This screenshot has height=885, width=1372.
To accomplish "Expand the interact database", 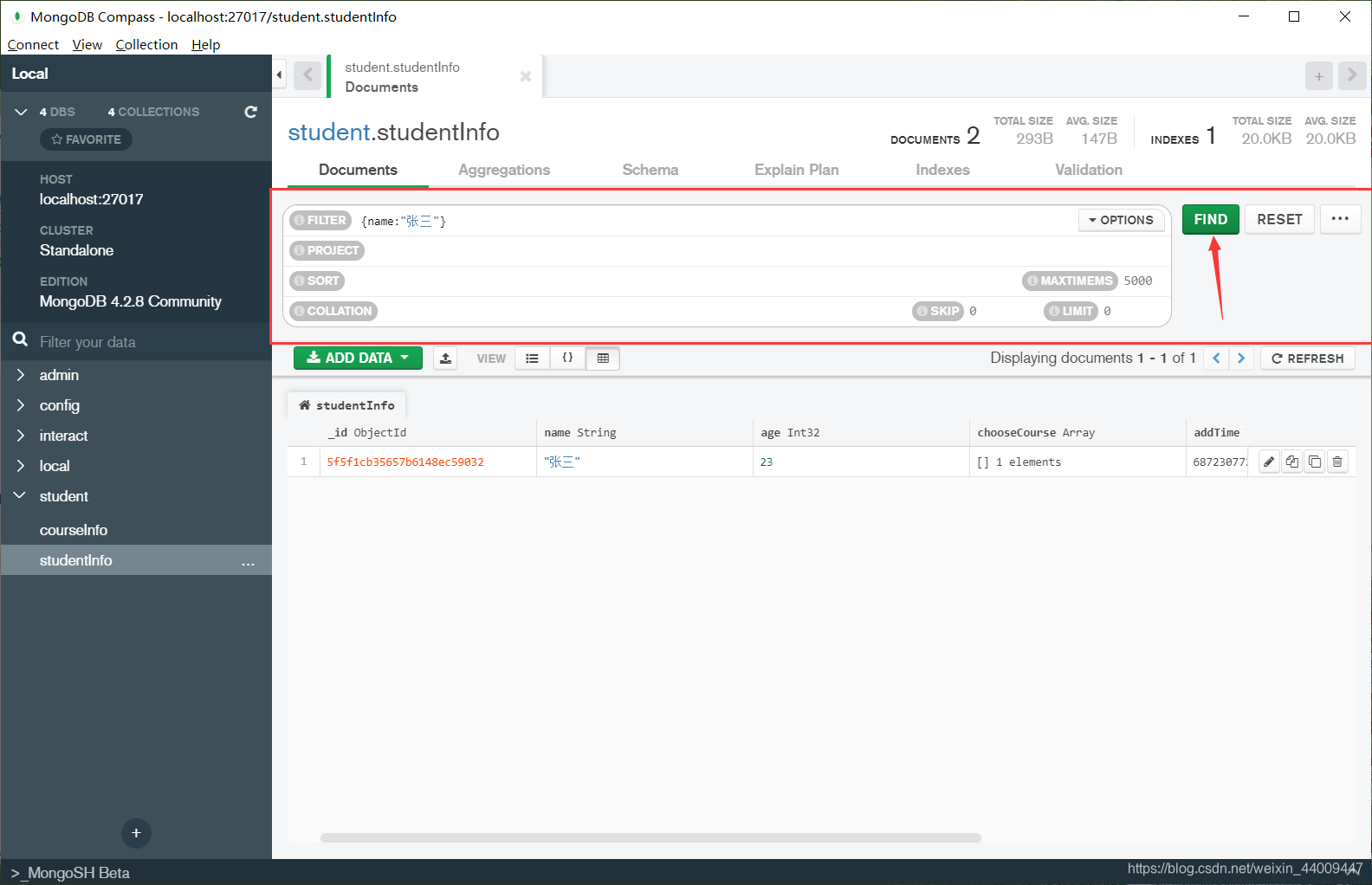I will pyautogui.click(x=20, y=436).
